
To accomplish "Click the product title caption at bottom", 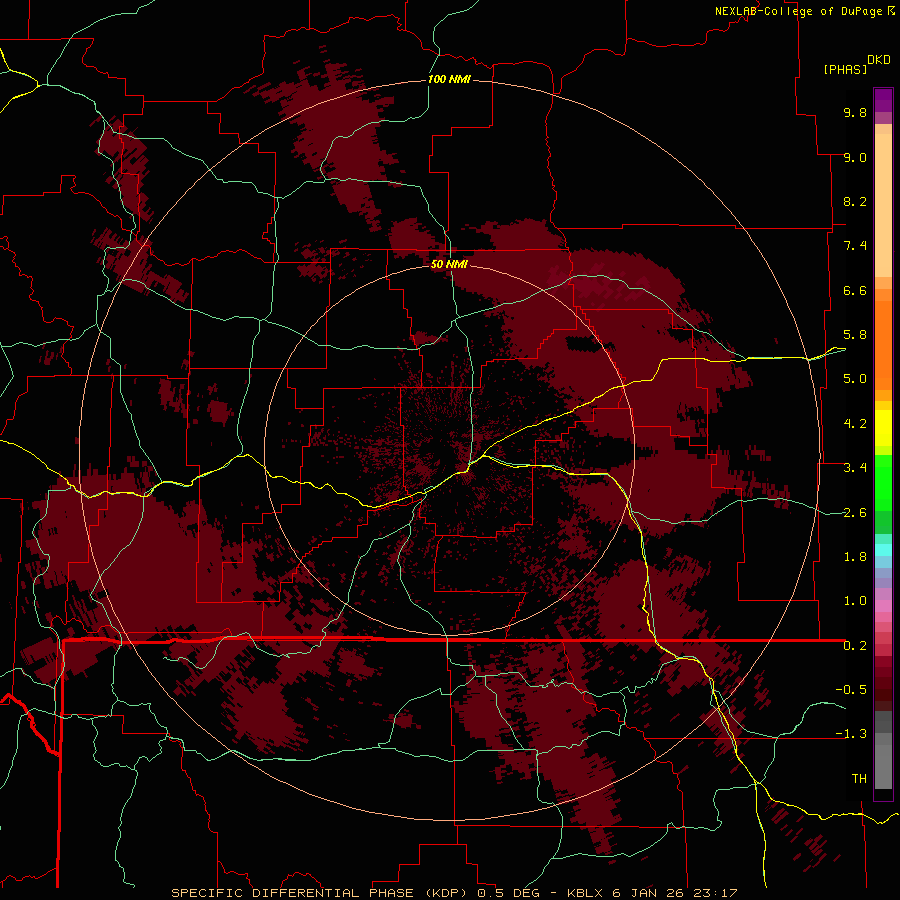I will point(454,893).
